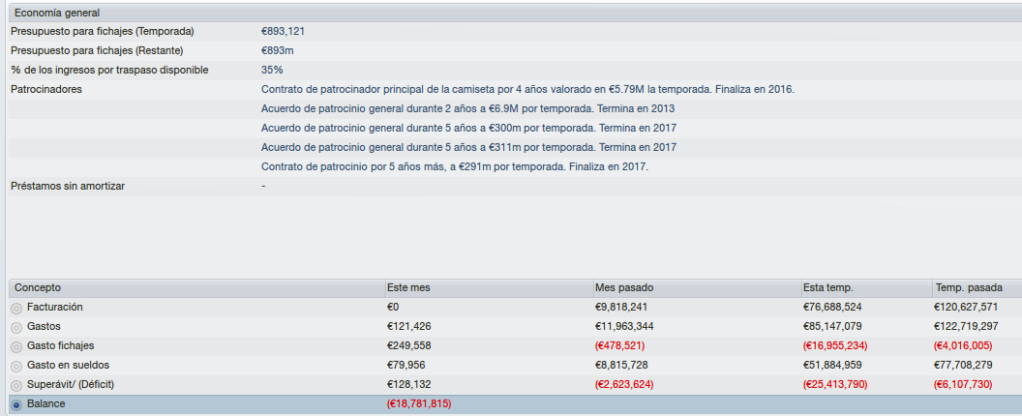
Task: Click the main shirt sponsor contract line
Action: (527, 89)
